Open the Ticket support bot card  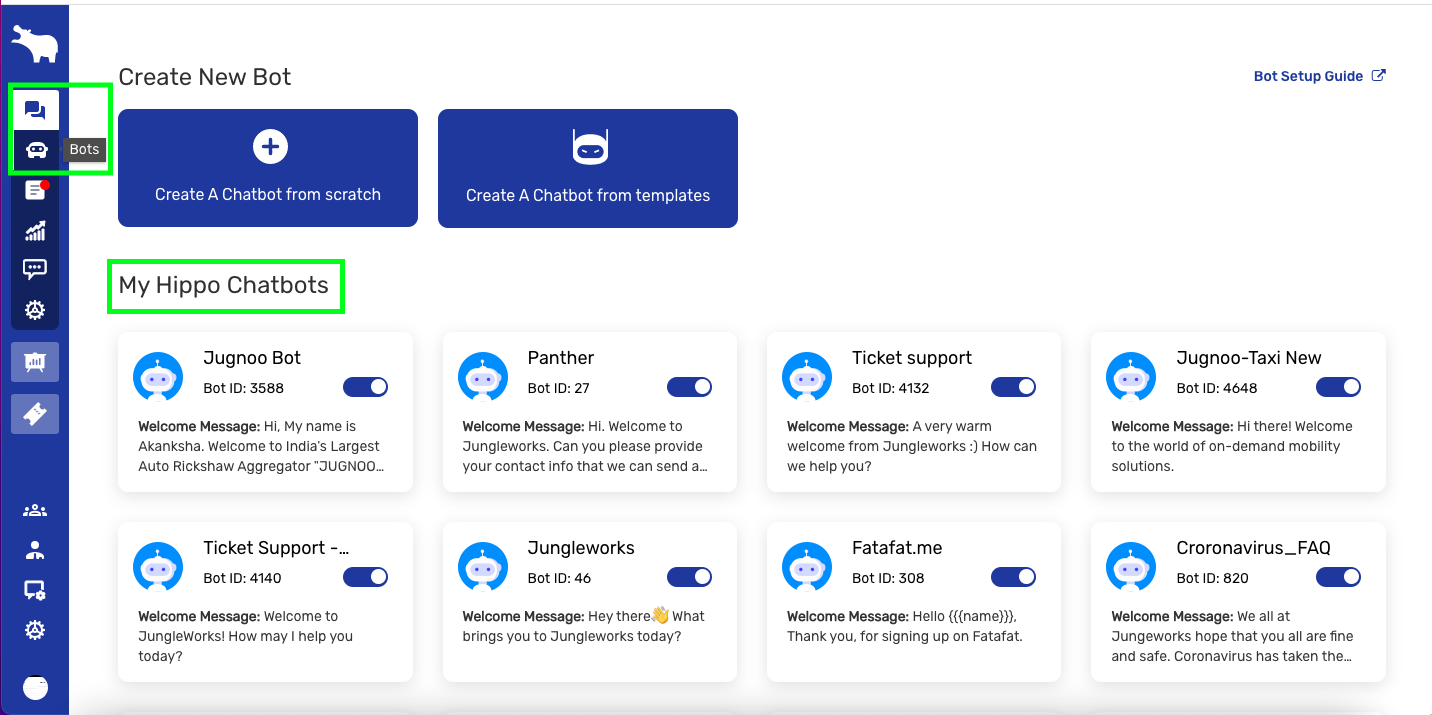pyautogui.click(x=912, y=358)
